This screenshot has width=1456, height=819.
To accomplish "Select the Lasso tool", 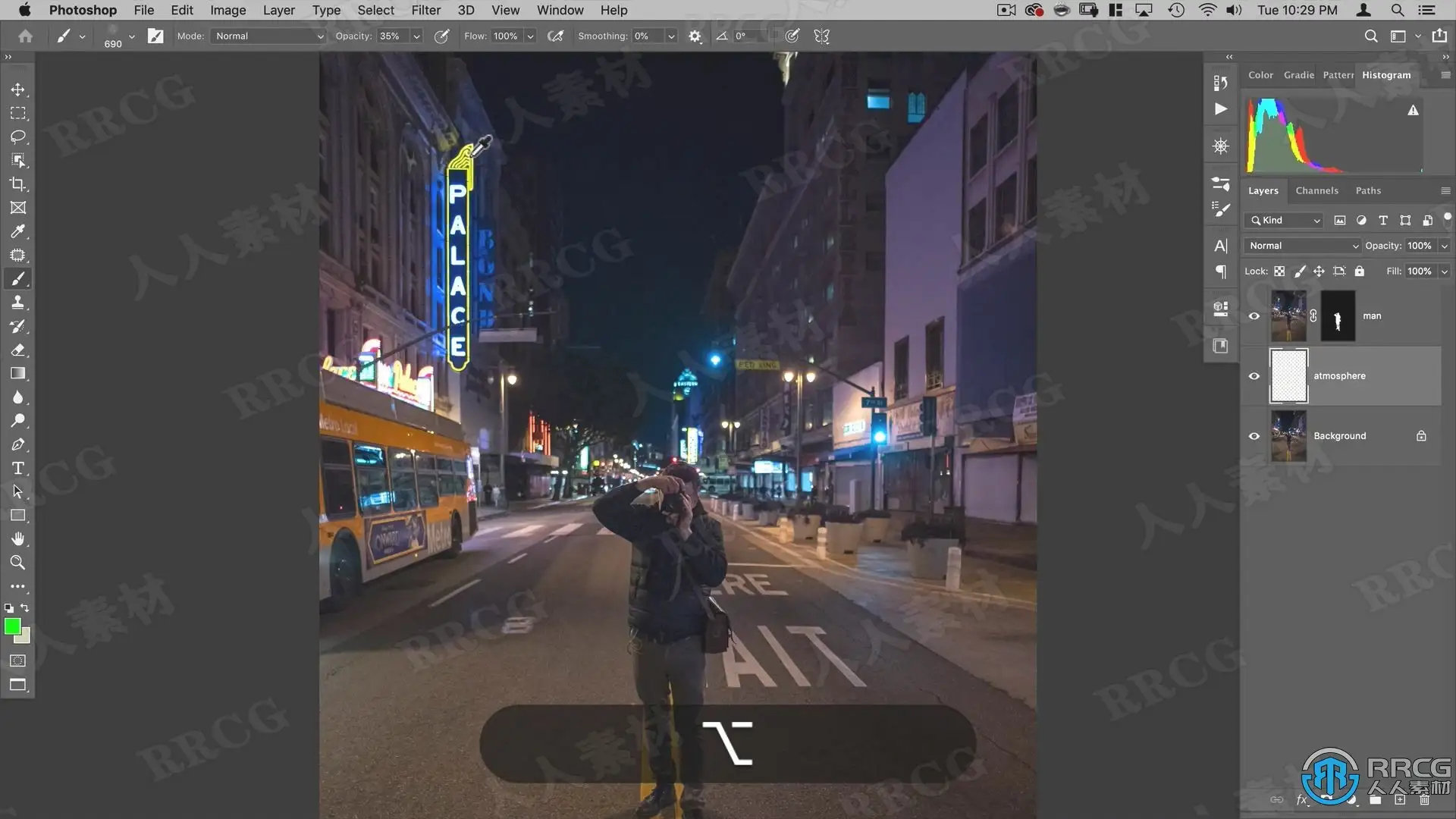I will (17, 136).
